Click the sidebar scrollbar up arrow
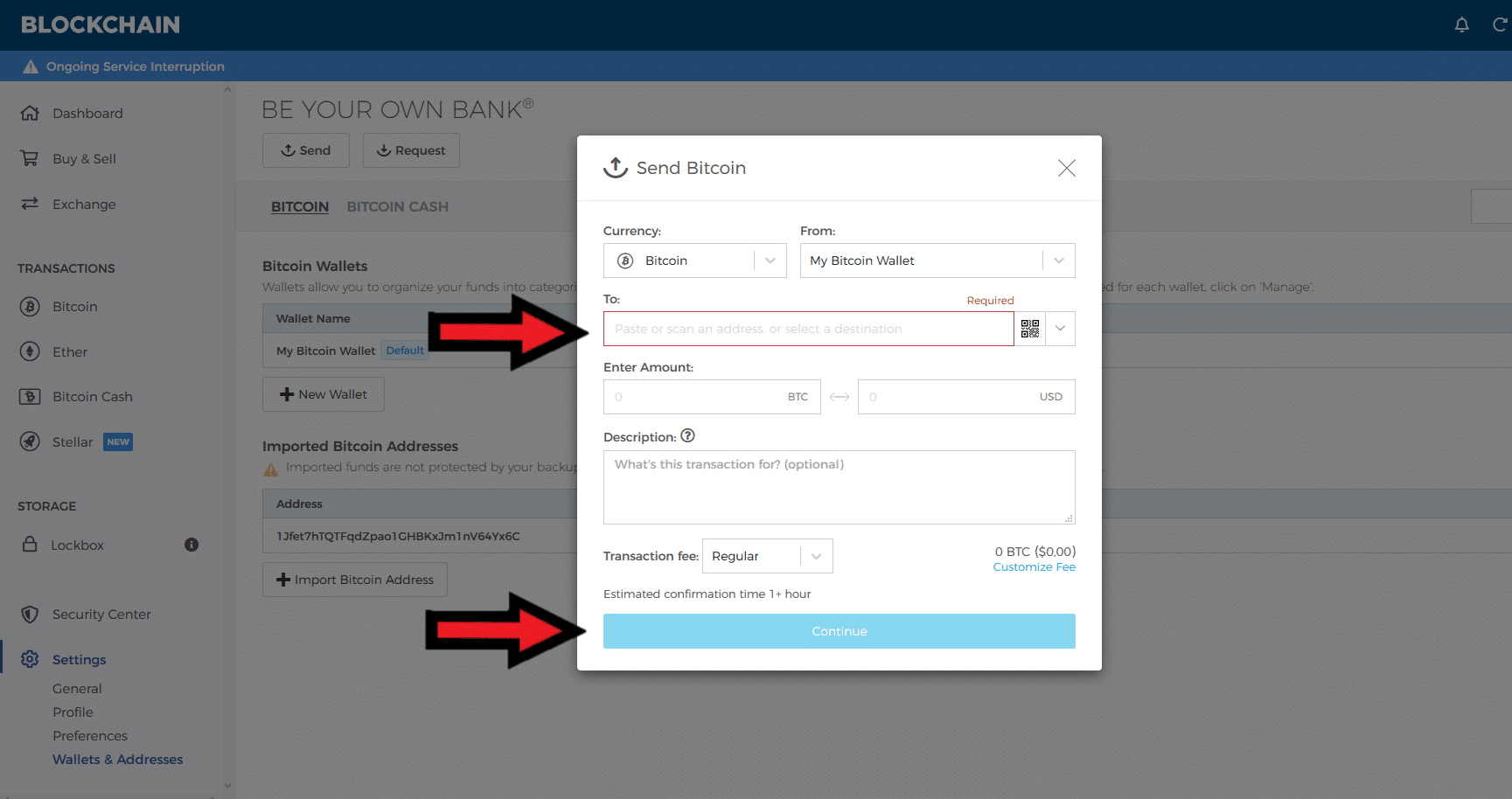1512x799 pixels. point(228,89)
